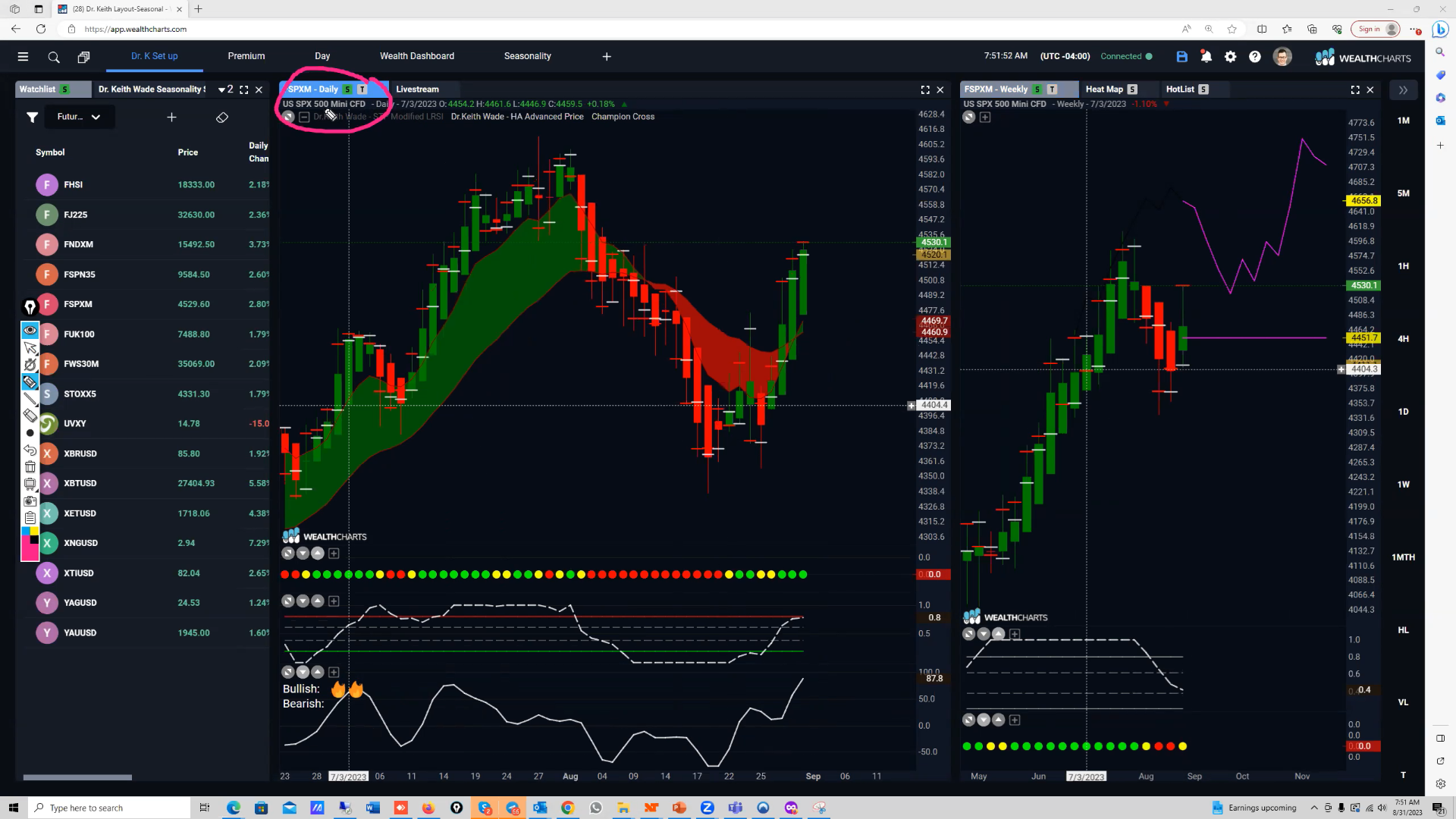Image resolution: width=1456 pixels, height=819 pixels.
Task: Add a new workspace tab
Action: pos(607,57)
